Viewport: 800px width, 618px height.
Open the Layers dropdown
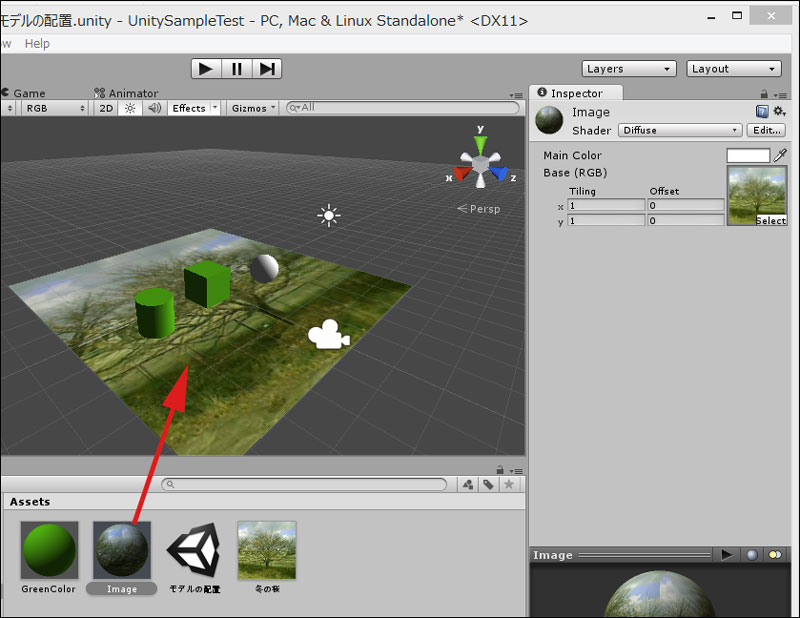(x=629, y=68)
